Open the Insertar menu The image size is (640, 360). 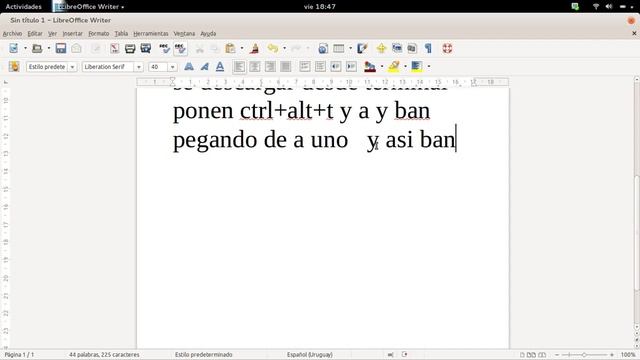click(x=72, y=33)
